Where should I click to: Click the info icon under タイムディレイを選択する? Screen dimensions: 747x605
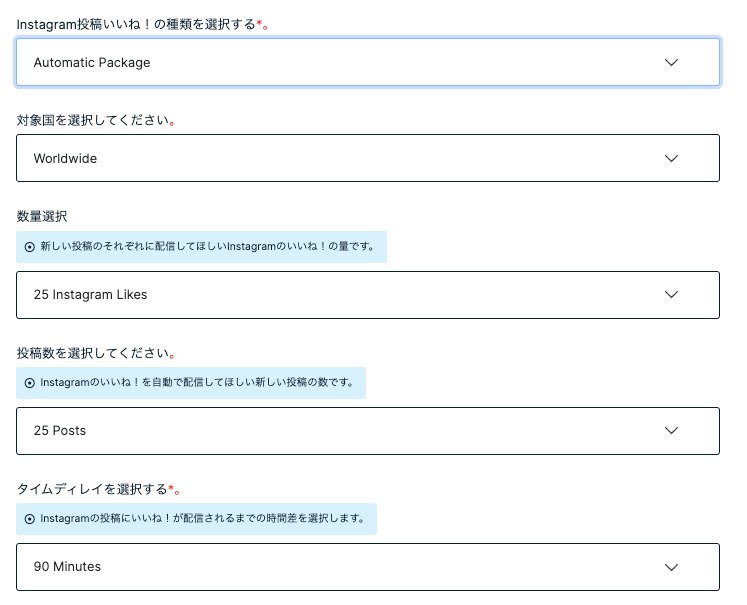[x=30, y=519]
